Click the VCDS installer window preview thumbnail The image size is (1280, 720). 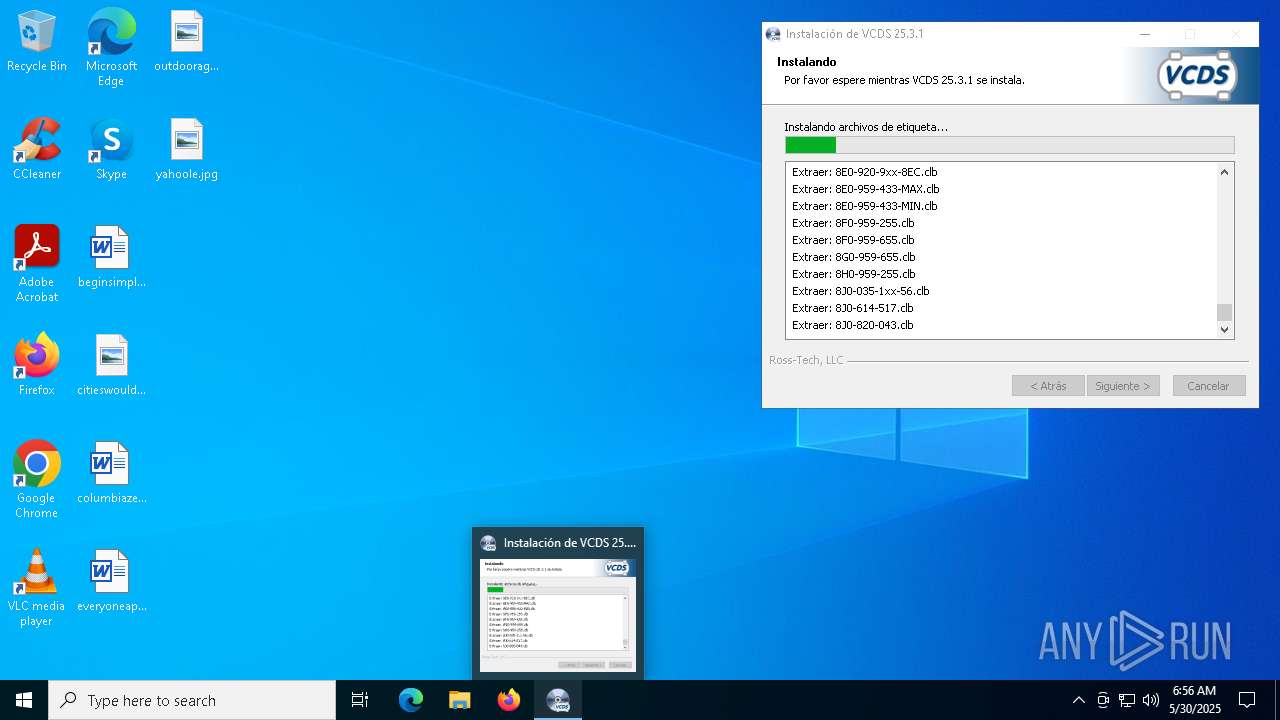tap(558, 615)
